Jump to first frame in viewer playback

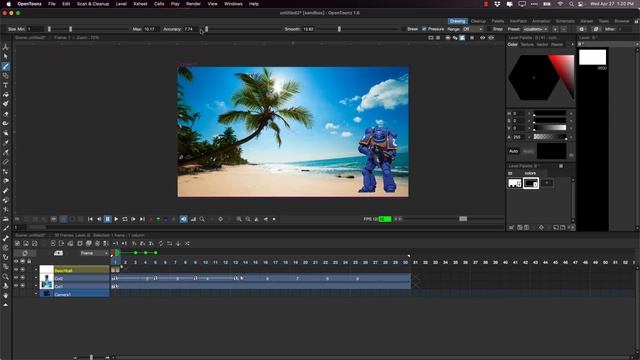click(x=90, y=219)
